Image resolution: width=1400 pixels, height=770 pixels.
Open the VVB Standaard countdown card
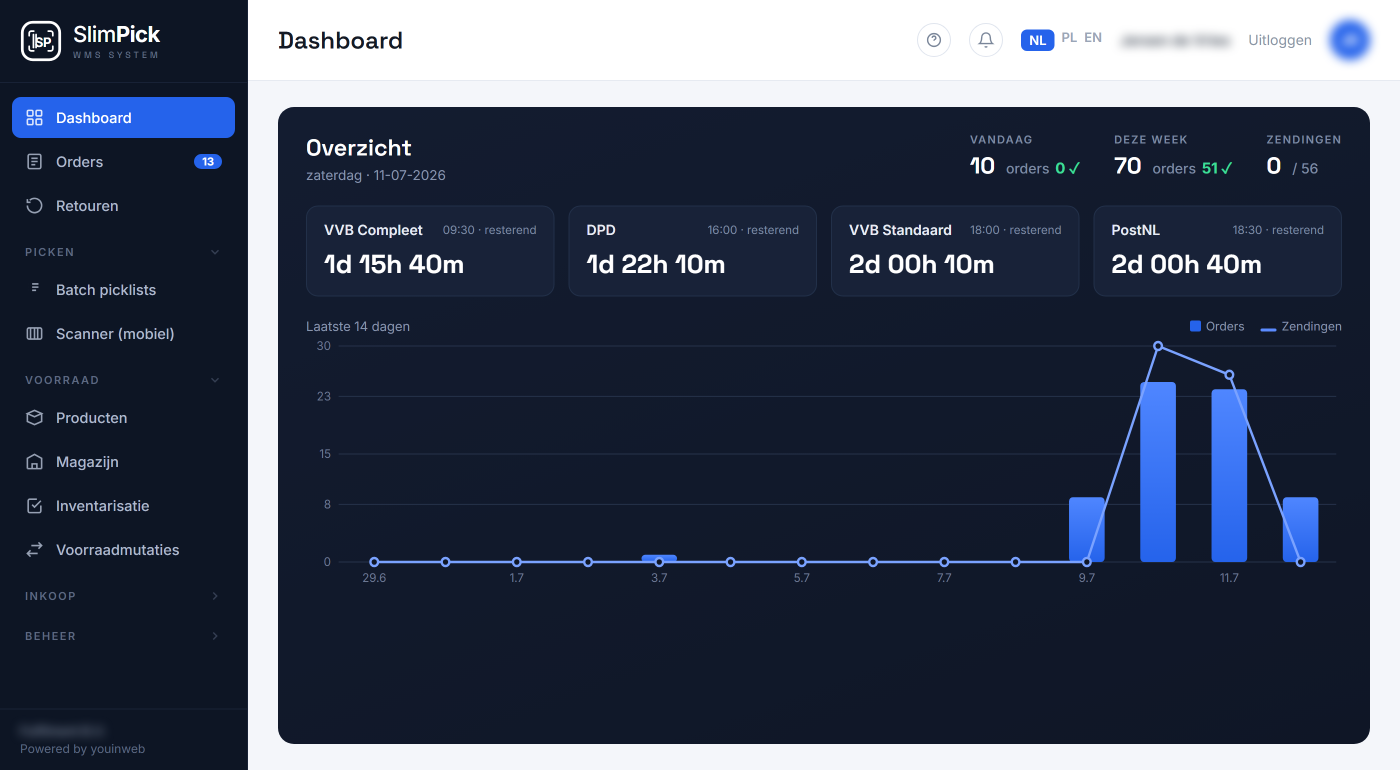point(955,251)
